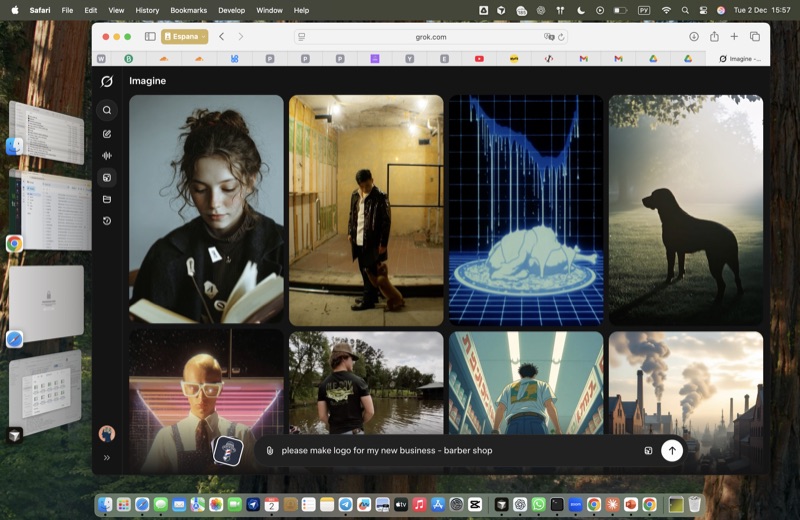Click the translate icon in address bar

click(548, 37)
